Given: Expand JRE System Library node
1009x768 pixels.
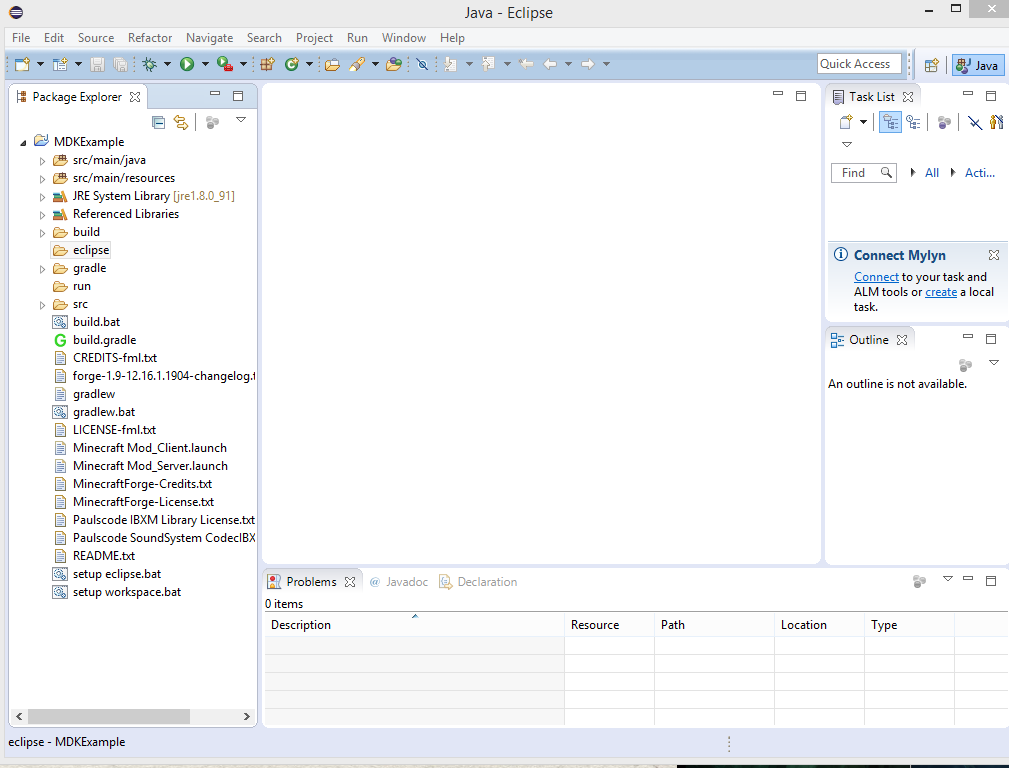Looking at the screenshot, I should (42, 197).
